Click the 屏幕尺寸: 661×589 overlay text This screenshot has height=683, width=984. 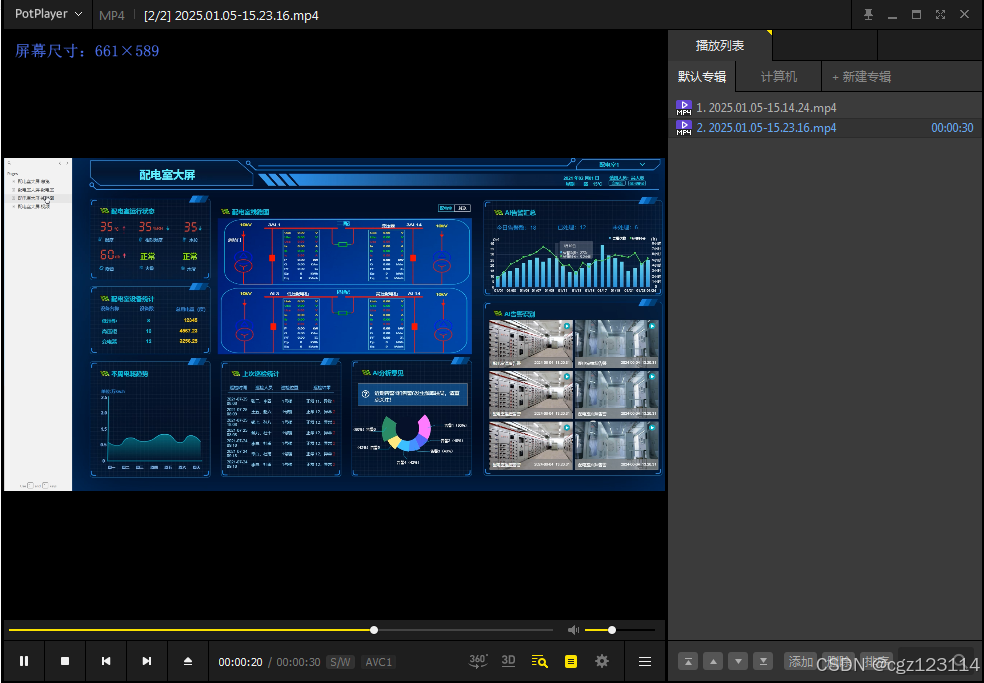click(x=87, y=51)
